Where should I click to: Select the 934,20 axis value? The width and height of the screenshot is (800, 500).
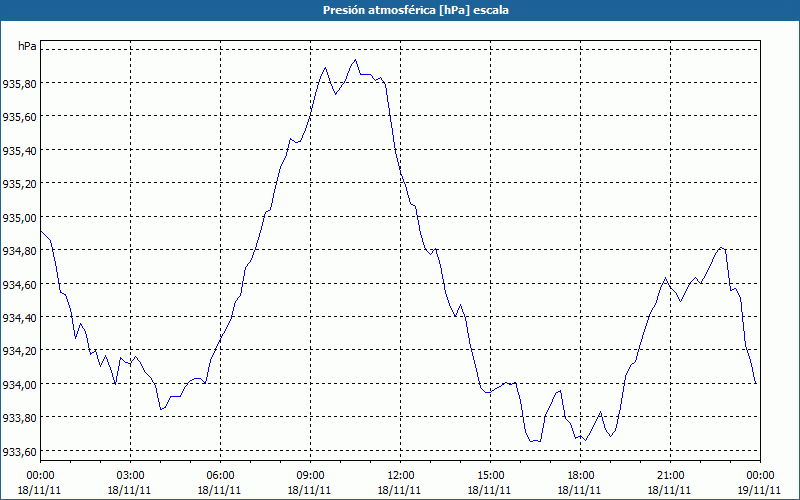pos(19,351)
